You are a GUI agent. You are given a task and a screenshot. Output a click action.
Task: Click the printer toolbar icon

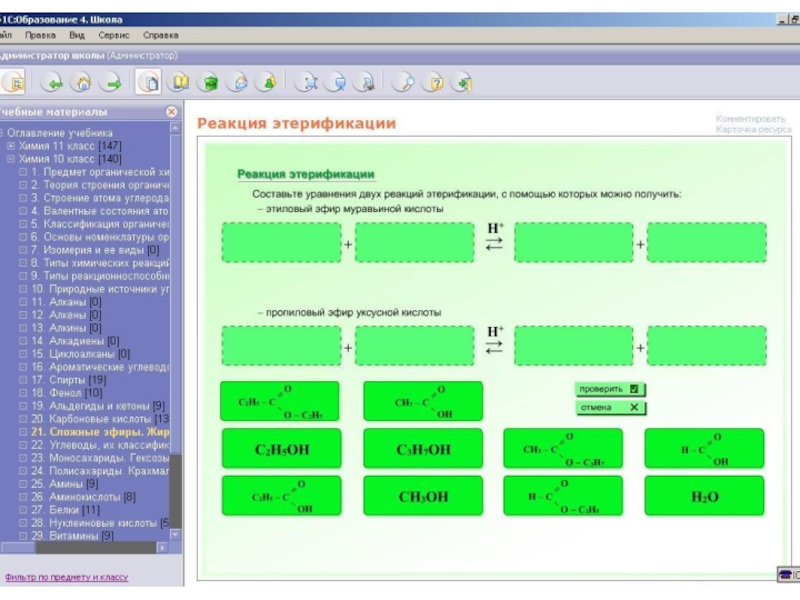[x=364, y=82]
